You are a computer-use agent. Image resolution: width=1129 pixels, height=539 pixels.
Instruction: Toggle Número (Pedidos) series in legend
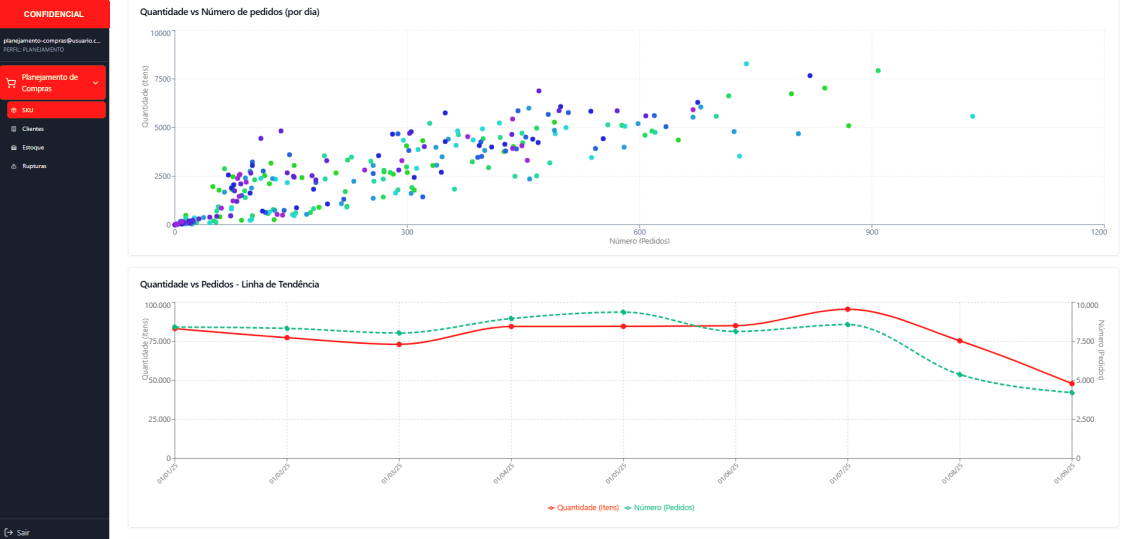pos(659,507)
